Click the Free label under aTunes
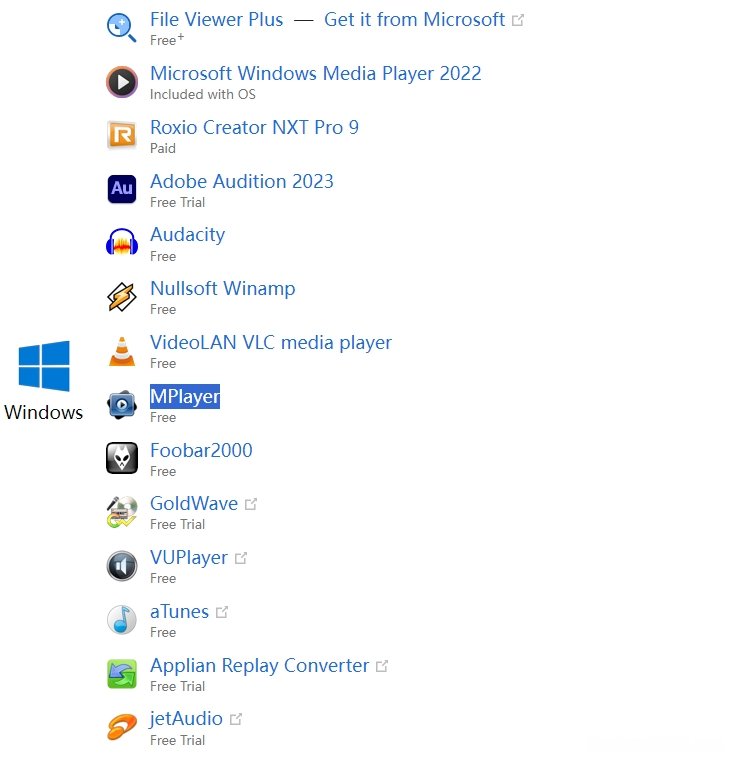735x759 pixels. tap(163, 633)
